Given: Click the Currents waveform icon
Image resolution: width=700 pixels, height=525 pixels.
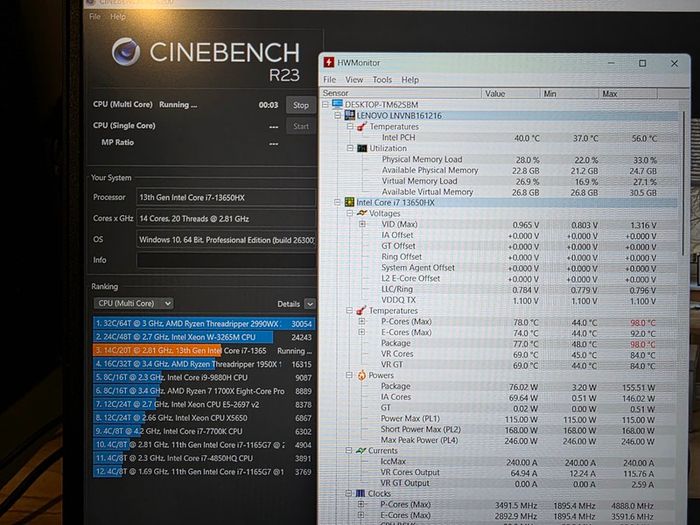Looking at the screenshot, I should pyautogui.click(x=361, y=451).
